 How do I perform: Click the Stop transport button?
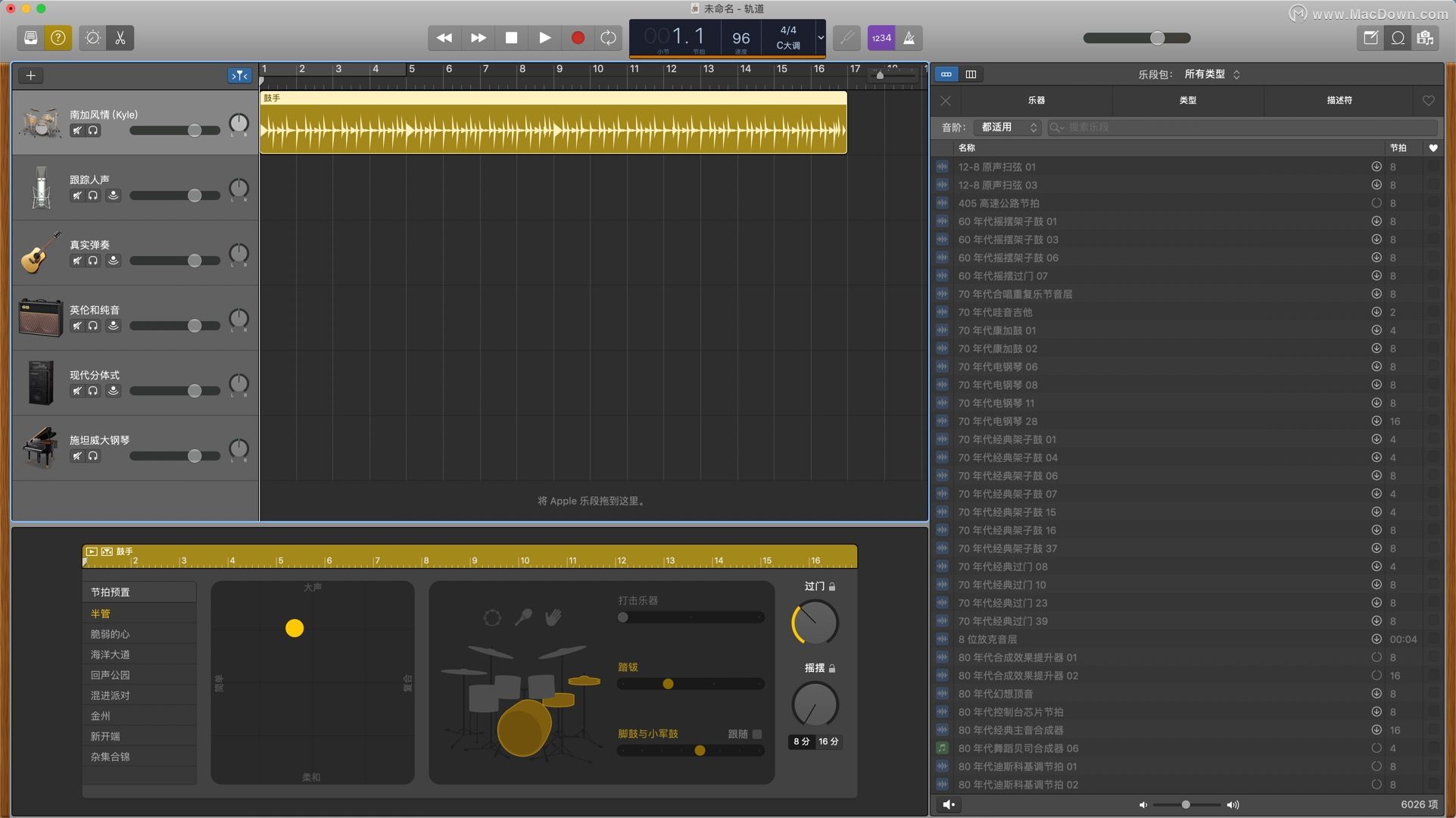511,38
